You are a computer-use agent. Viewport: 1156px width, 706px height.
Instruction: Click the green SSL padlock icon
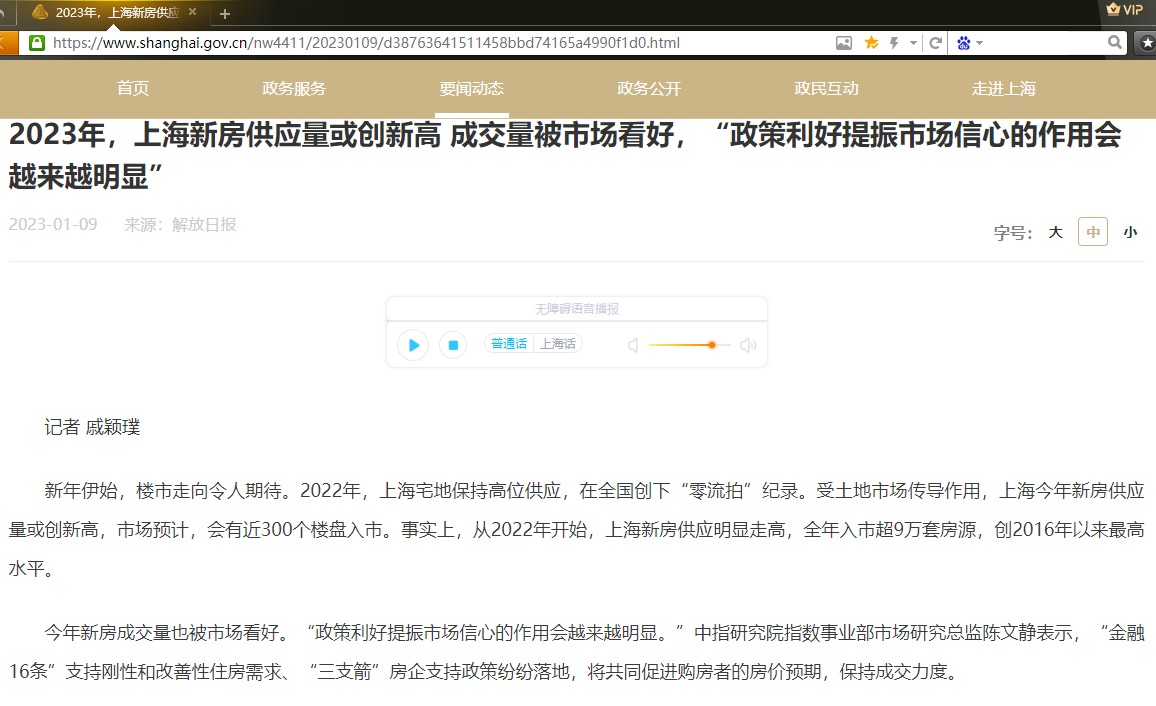pyautogui.click(x=37, y=43)
